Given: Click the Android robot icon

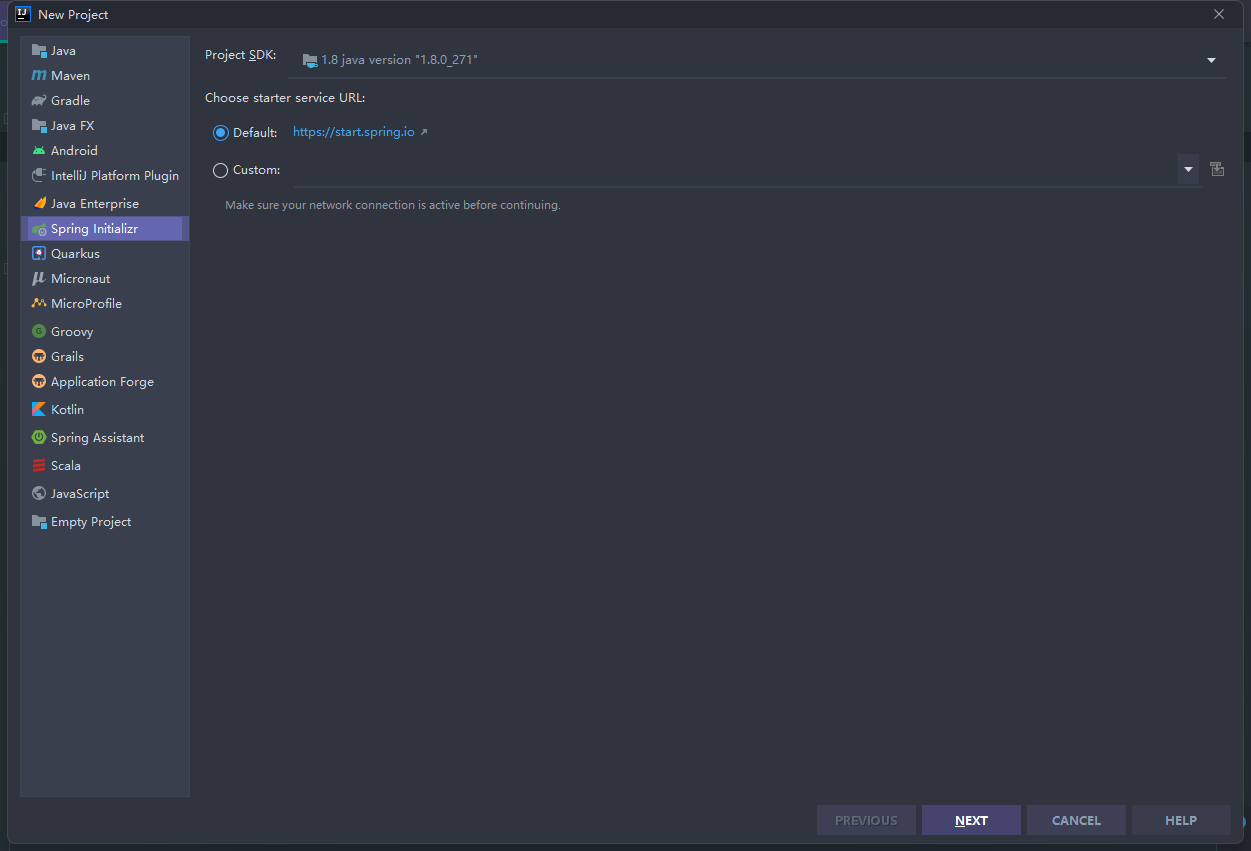Looking at the screenshot, I should (39, 151).
